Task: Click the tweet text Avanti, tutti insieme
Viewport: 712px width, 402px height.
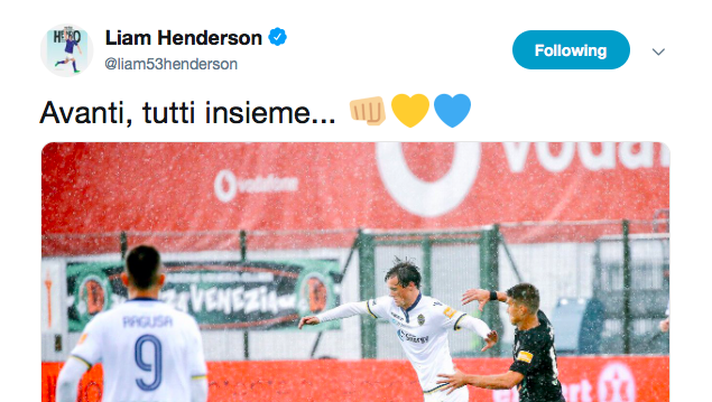Action: tap(188, 112)
